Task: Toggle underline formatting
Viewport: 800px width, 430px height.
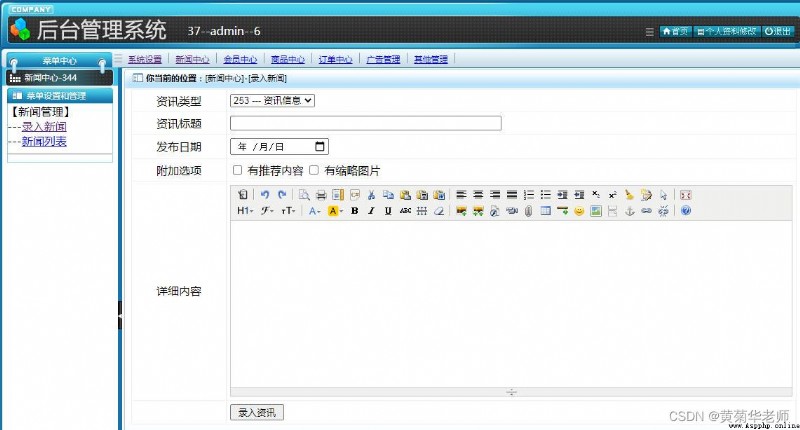Action: (388, 211)
